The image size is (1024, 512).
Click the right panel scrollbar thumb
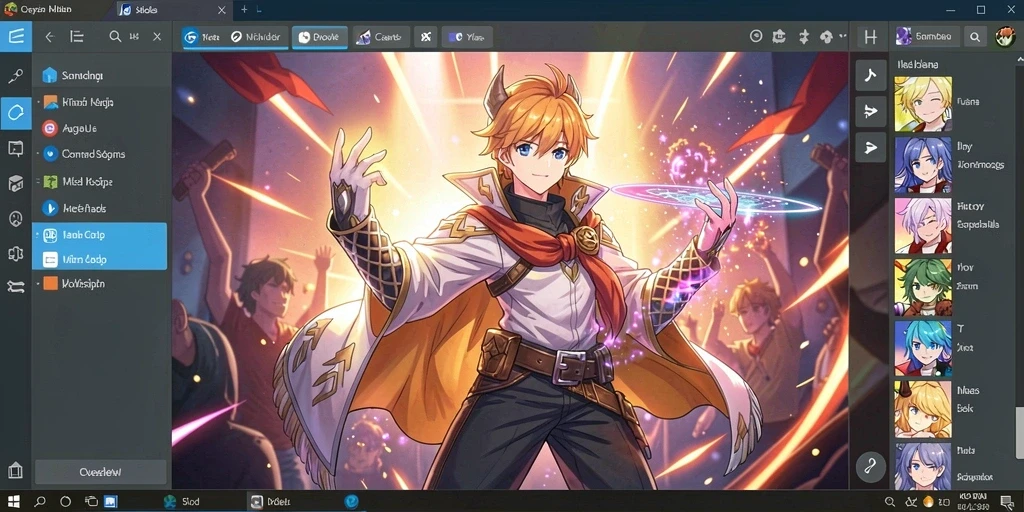pos(1019,432)
